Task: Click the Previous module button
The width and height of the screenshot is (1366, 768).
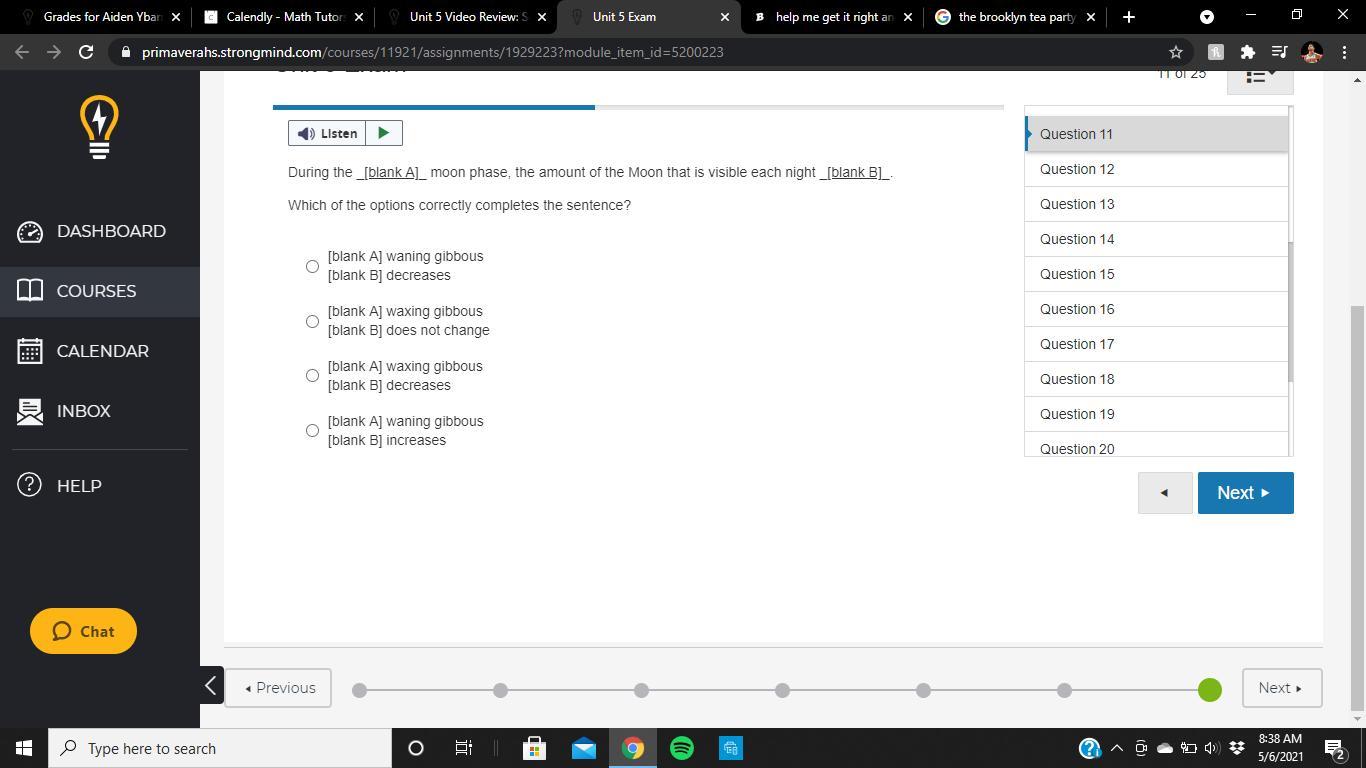Action: coord(278,688)
